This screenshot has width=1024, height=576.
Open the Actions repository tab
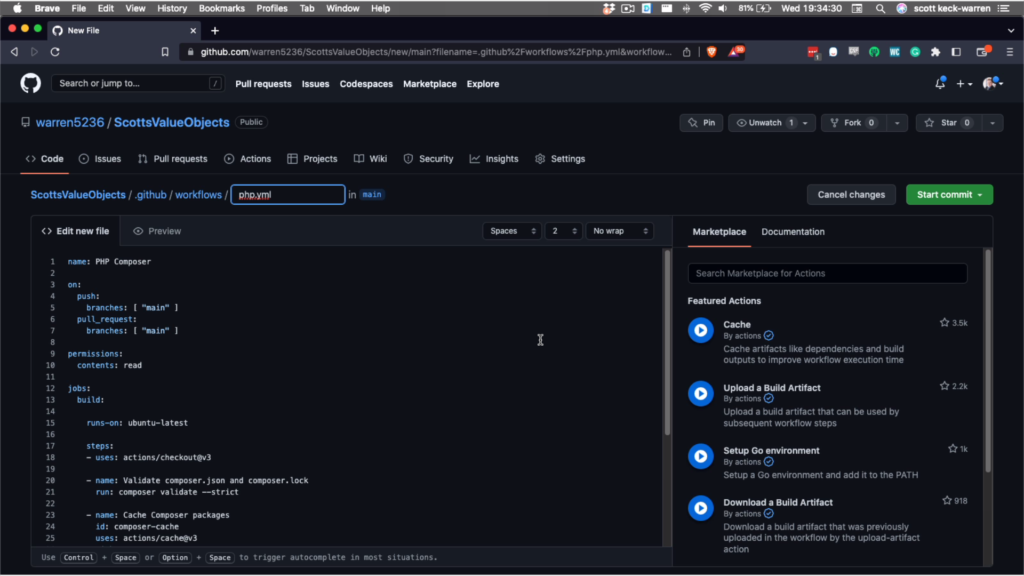[247, 159]
